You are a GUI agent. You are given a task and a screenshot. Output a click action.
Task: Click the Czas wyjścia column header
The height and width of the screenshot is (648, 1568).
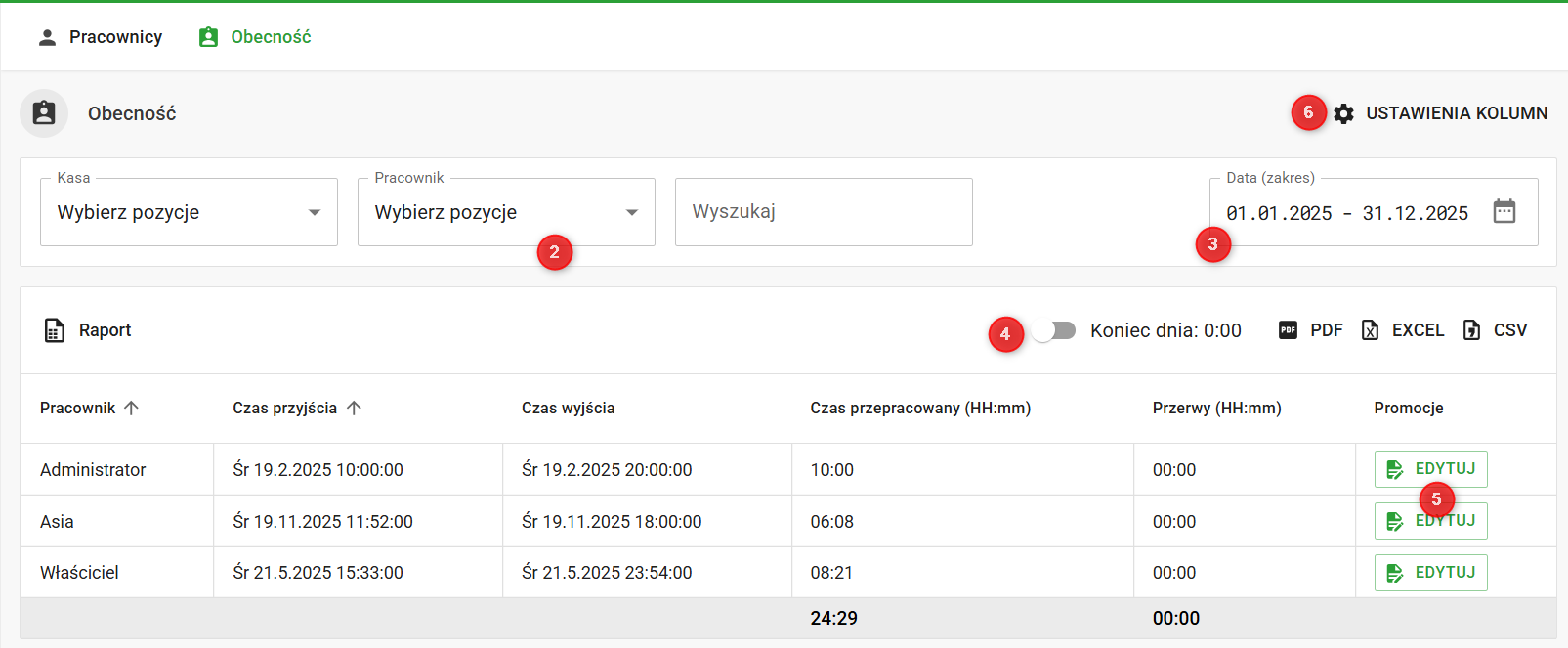tap(569, 408)
